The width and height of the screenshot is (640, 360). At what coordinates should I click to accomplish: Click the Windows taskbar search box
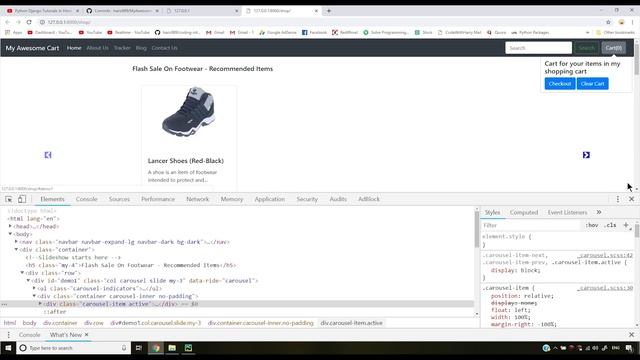tap(73, 348)
